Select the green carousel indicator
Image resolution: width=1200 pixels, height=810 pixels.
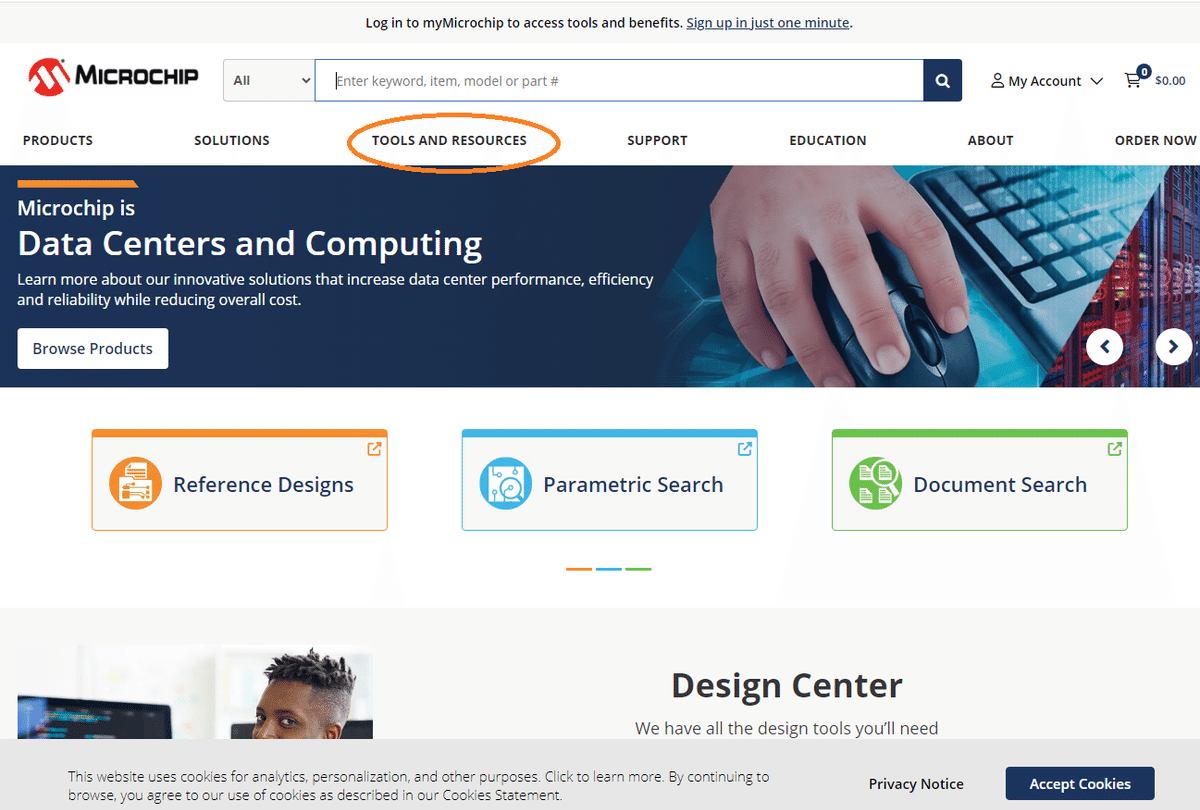pos(638,569)
